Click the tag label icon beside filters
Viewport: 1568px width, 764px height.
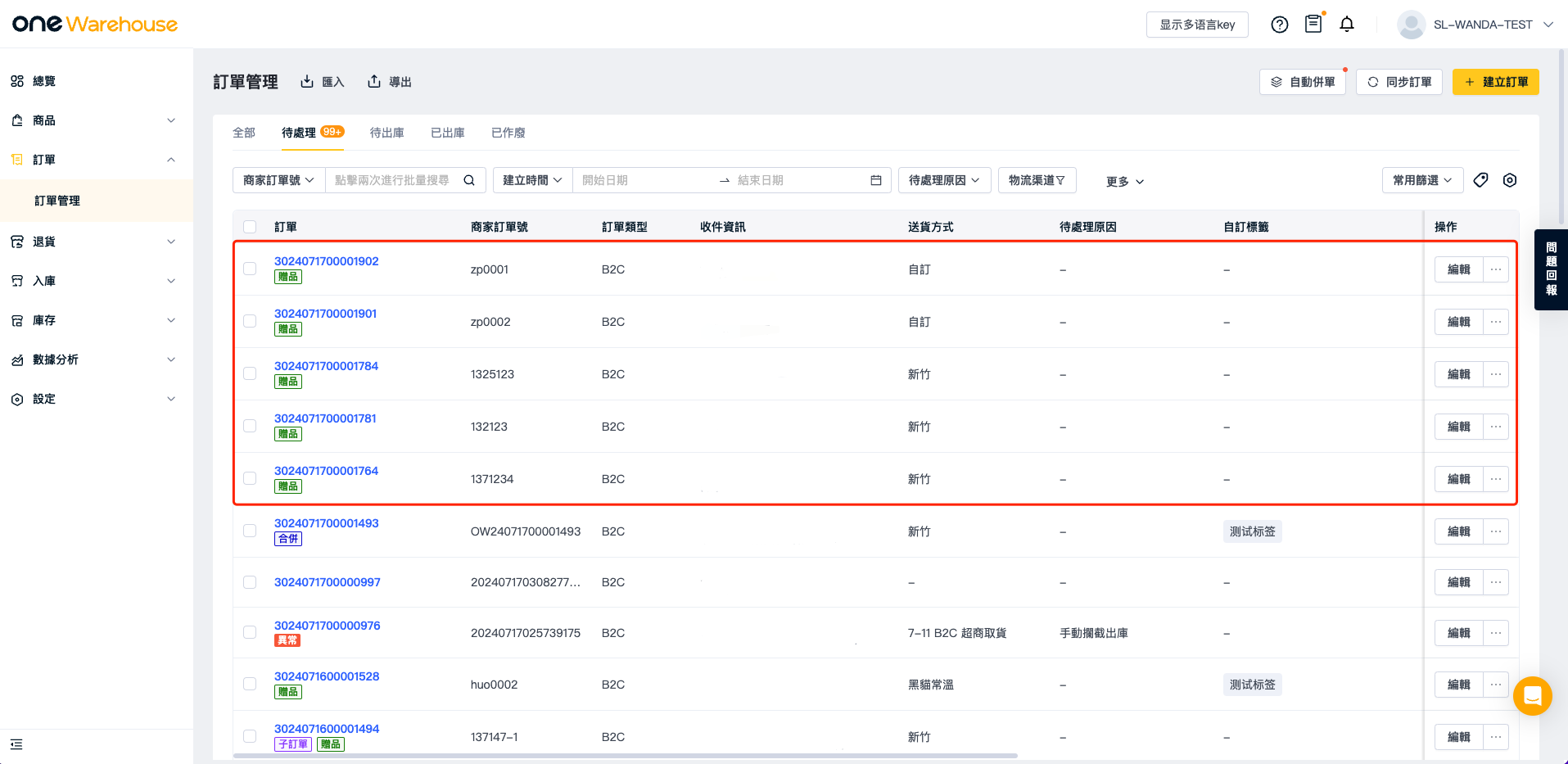click(x=1480, y=180)
